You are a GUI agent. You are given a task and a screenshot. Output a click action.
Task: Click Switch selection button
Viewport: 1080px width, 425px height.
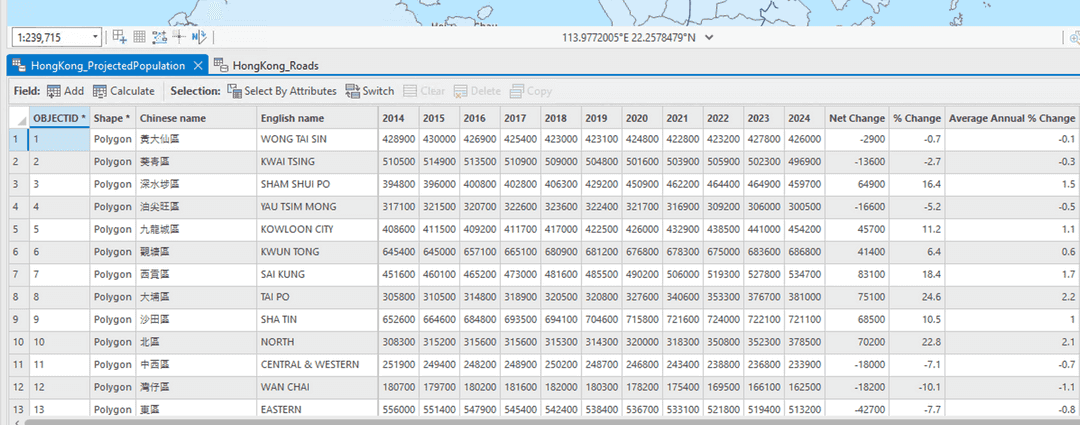coord(370,91)
